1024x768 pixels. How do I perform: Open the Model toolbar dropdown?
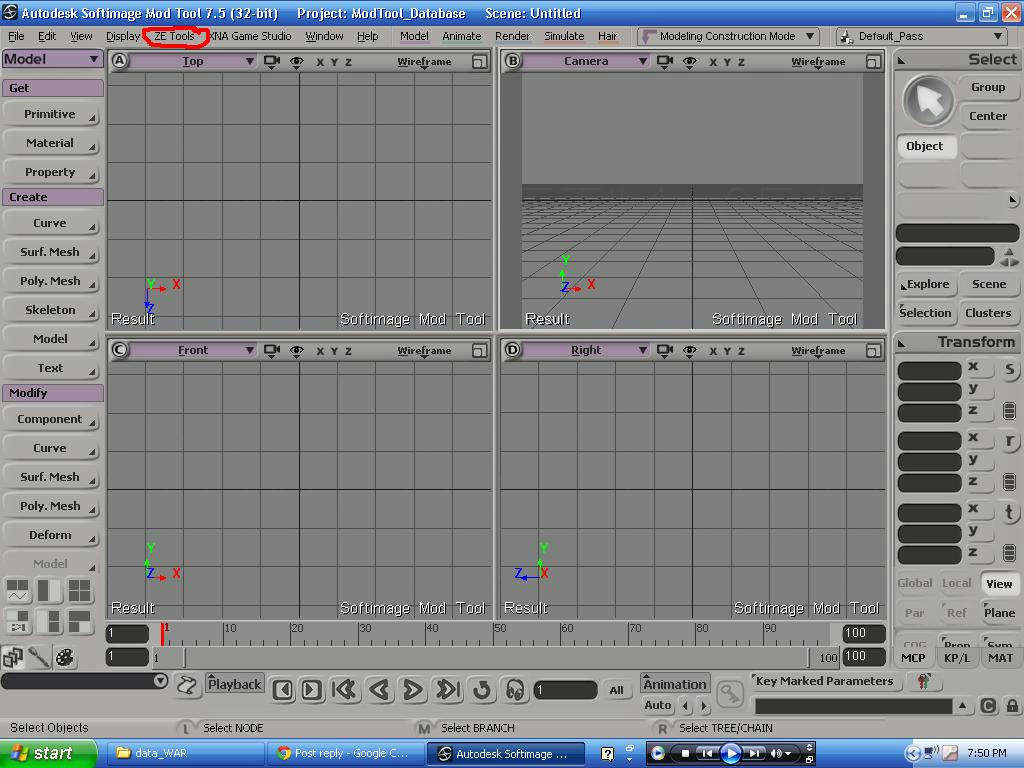coord(52,59)
